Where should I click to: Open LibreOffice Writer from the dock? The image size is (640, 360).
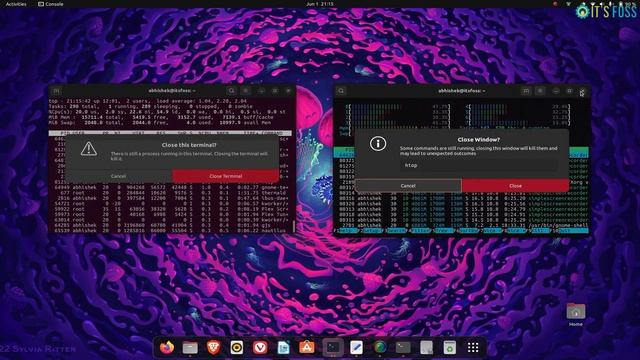283,347
